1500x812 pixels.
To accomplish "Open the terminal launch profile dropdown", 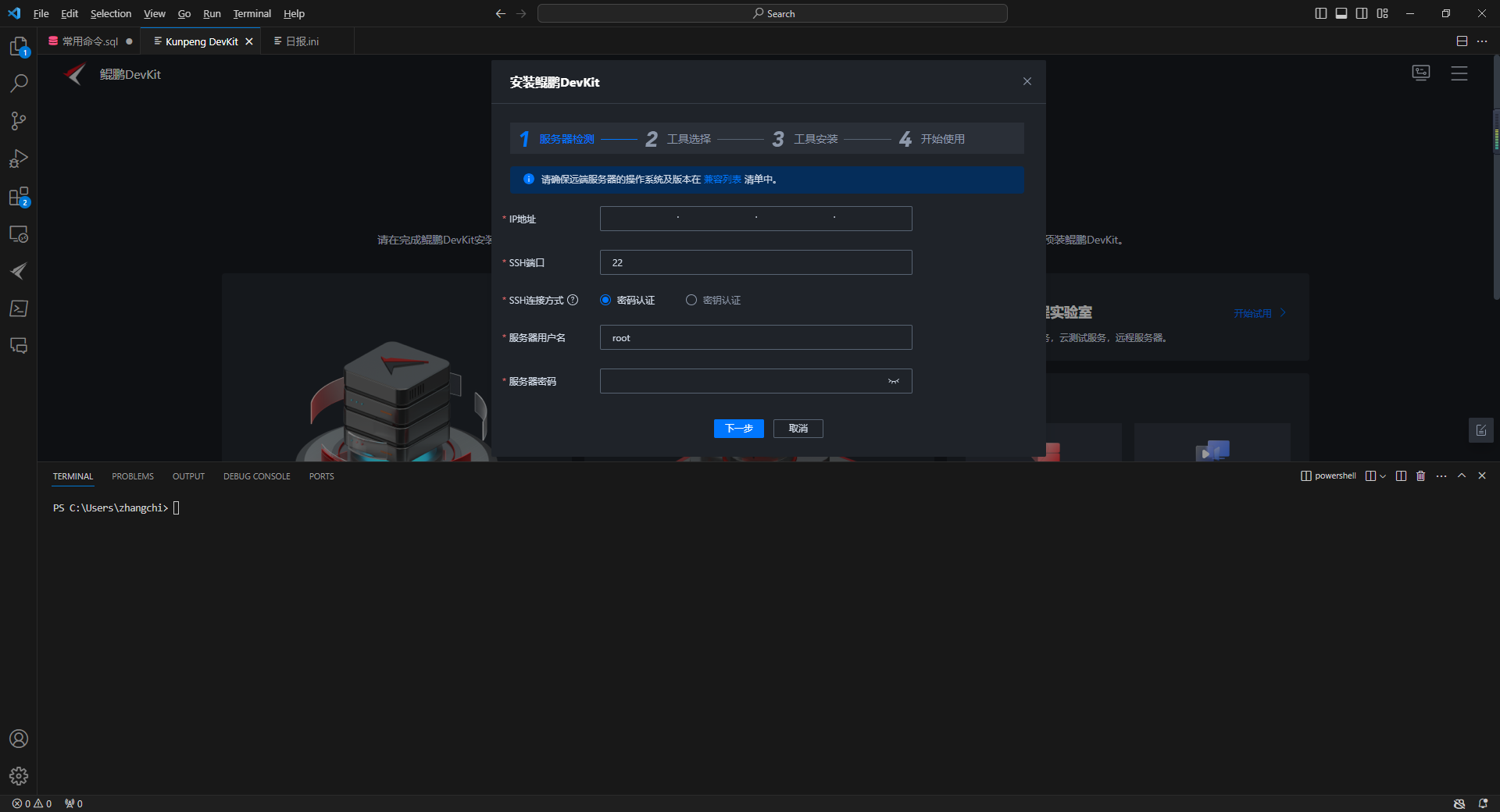I will coord(1383,475).
